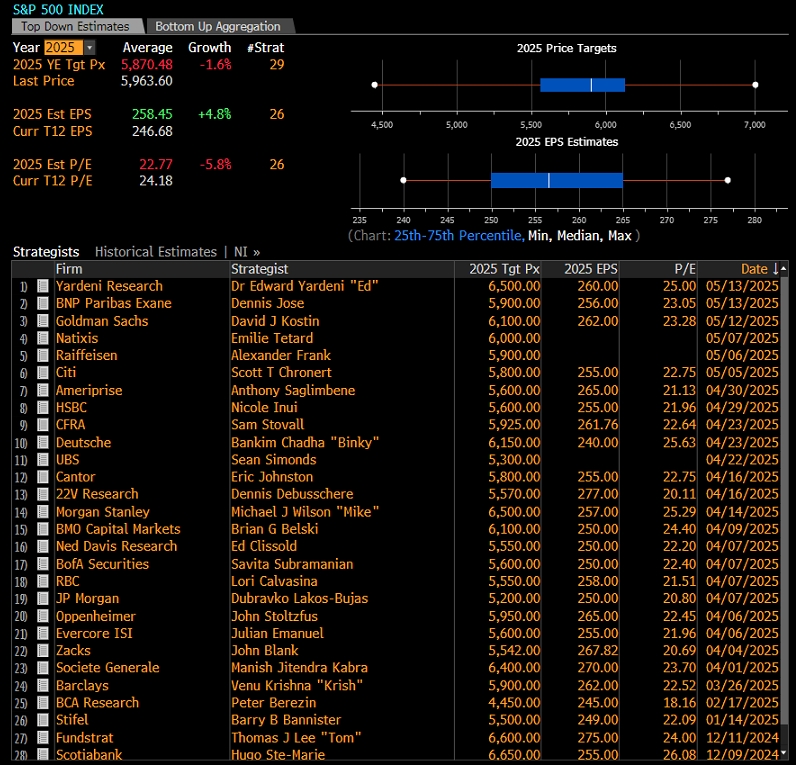Click the table scrollbar down arrow
This screenshot has width=796, height=765.
tap(784, 753)
